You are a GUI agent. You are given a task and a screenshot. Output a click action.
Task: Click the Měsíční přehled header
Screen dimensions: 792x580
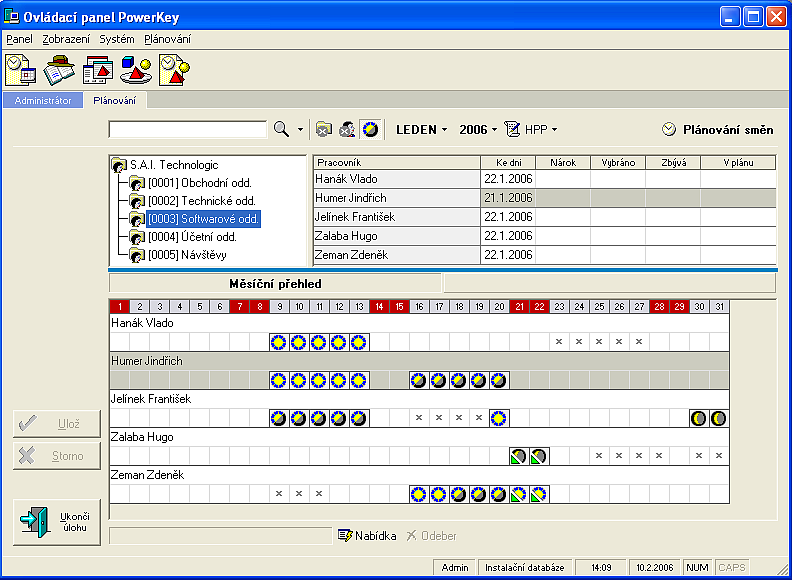point(275,284)
